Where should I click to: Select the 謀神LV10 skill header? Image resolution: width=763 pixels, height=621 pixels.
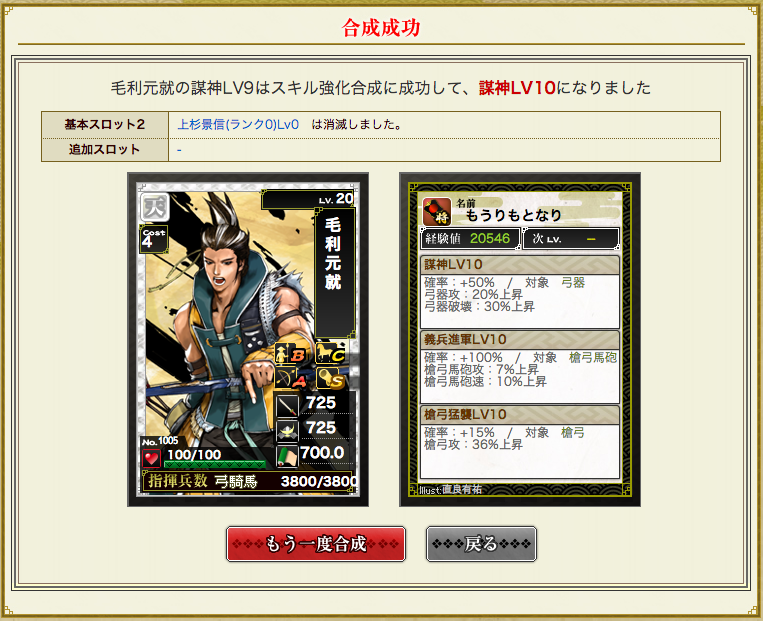click(520, 265)
